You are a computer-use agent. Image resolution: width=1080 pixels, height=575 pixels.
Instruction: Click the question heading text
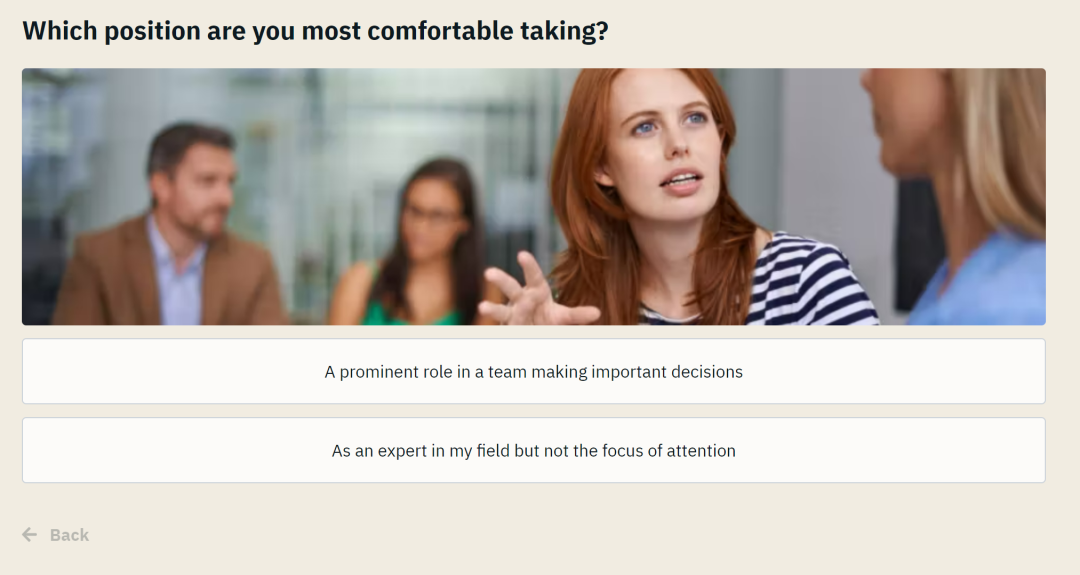(x=315, y=31)
